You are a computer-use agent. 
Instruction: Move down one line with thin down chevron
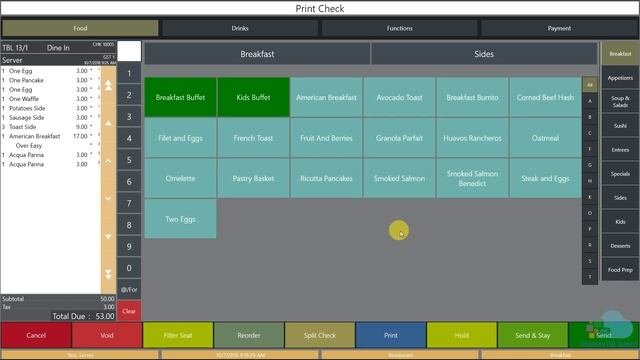pyautogui.click(x=108, y=199)
